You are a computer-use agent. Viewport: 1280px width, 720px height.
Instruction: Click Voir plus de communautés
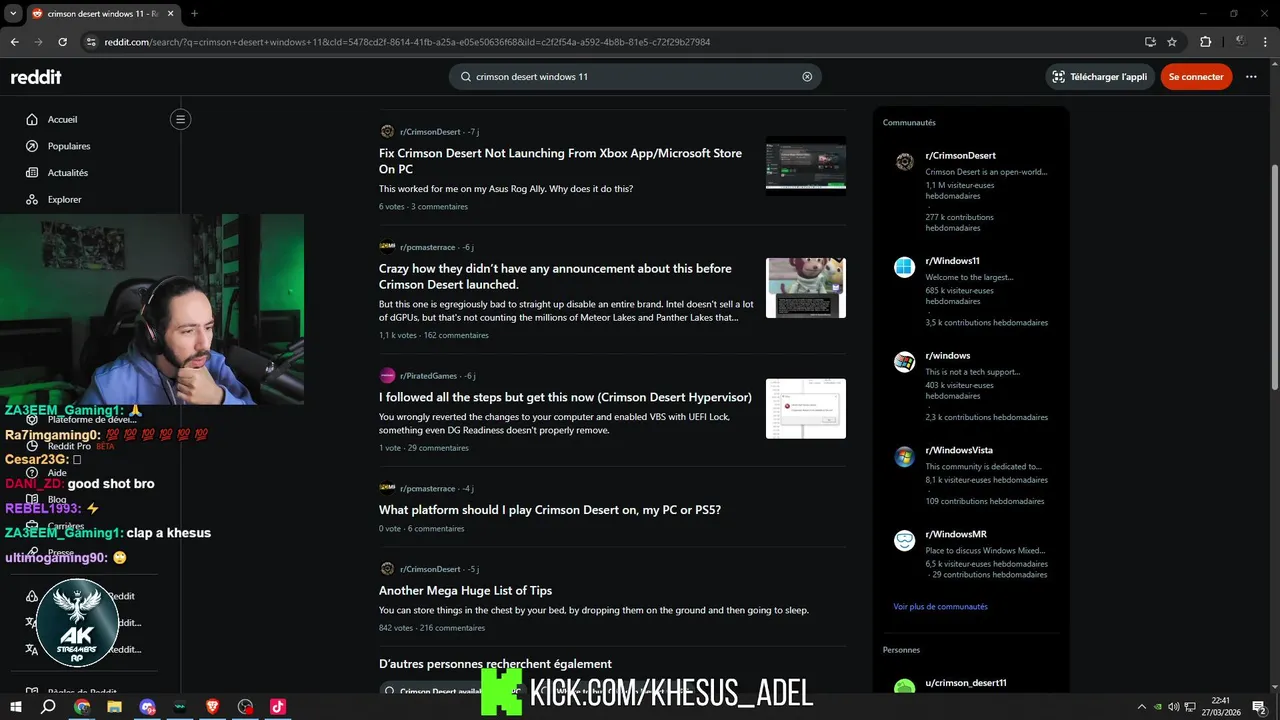tap(940, 607)
